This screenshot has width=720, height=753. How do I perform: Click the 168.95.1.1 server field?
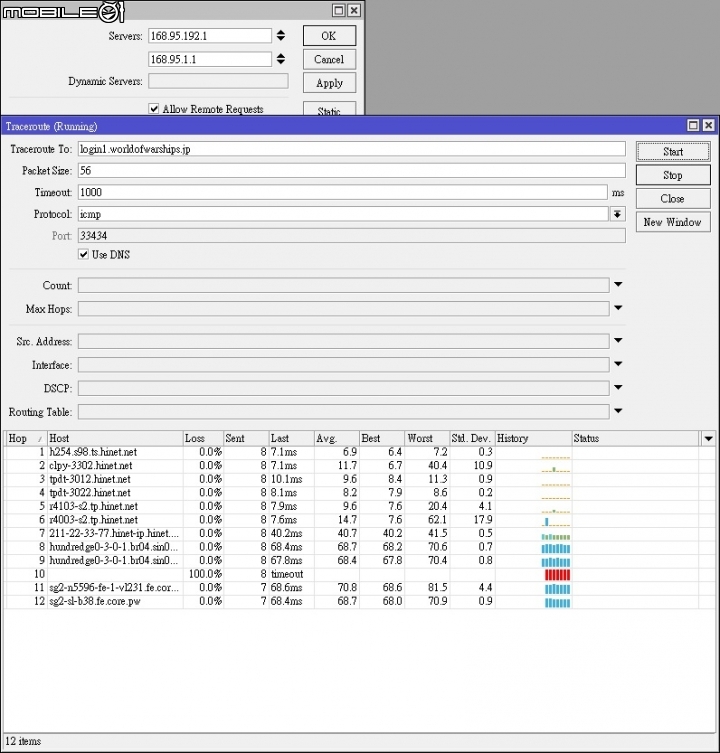209,60
